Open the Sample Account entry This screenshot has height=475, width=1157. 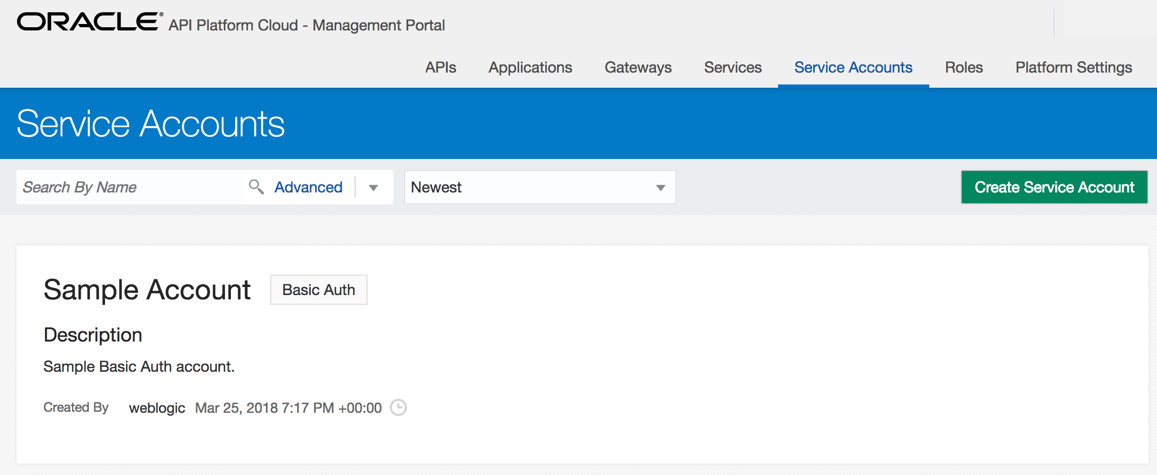(147, 290)
